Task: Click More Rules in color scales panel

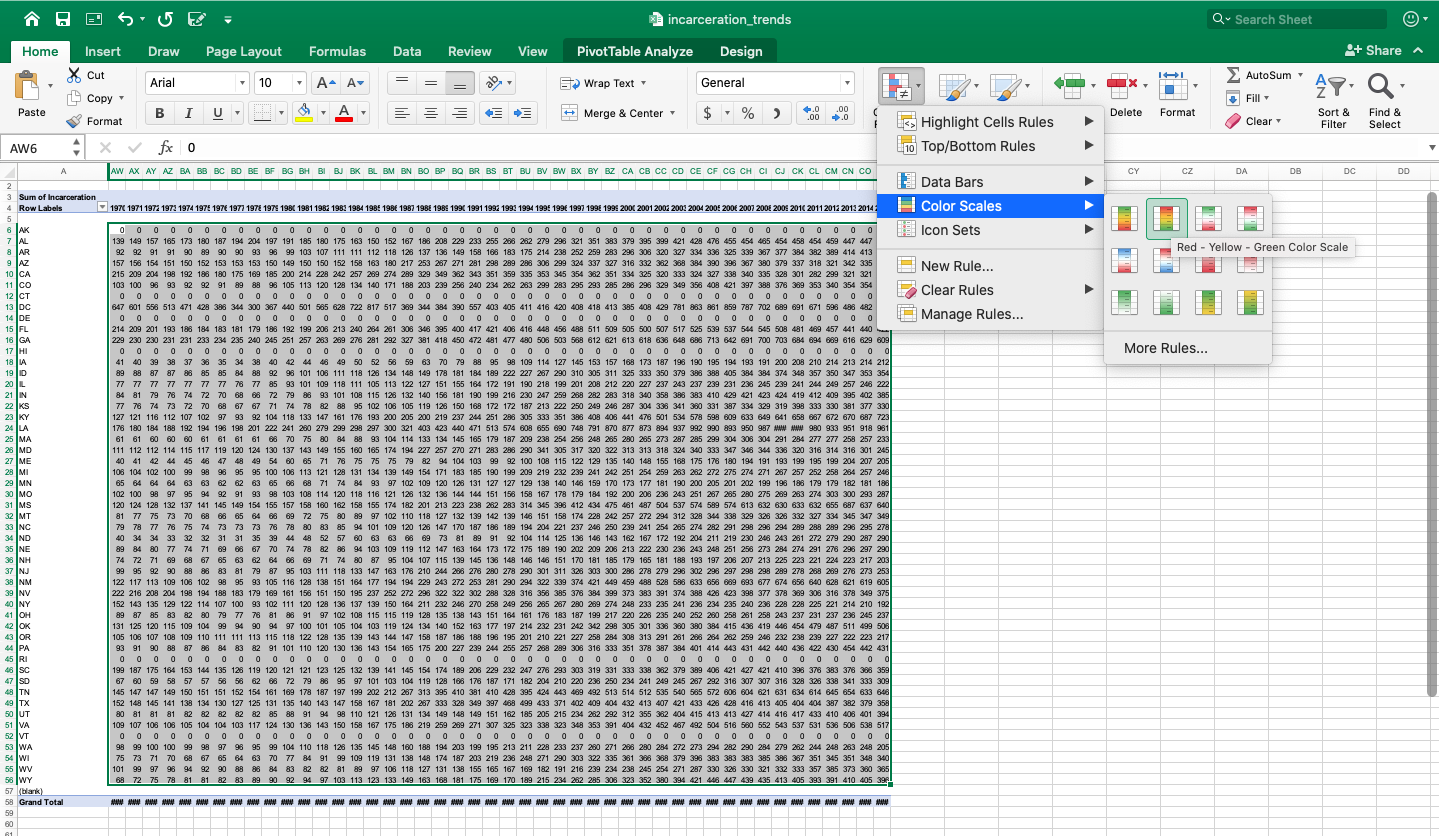Action: 1166,348
